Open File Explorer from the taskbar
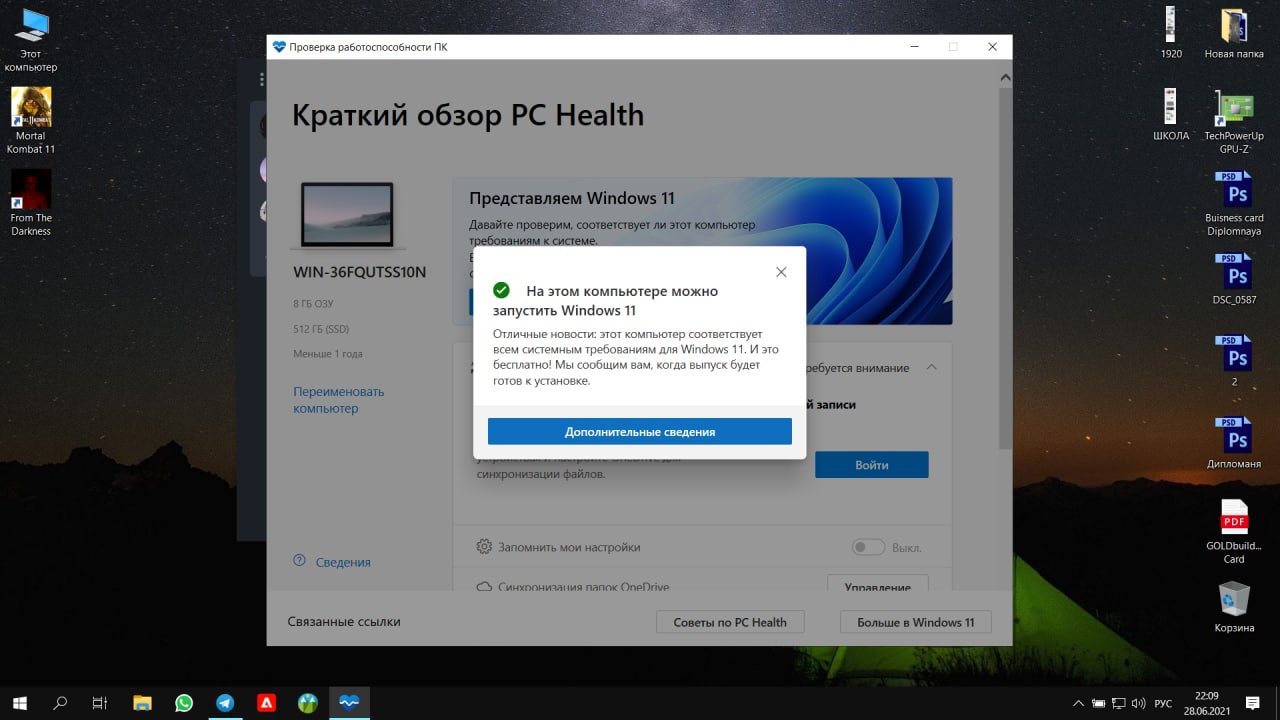1280x720 pixels. (x=142, y=703)
